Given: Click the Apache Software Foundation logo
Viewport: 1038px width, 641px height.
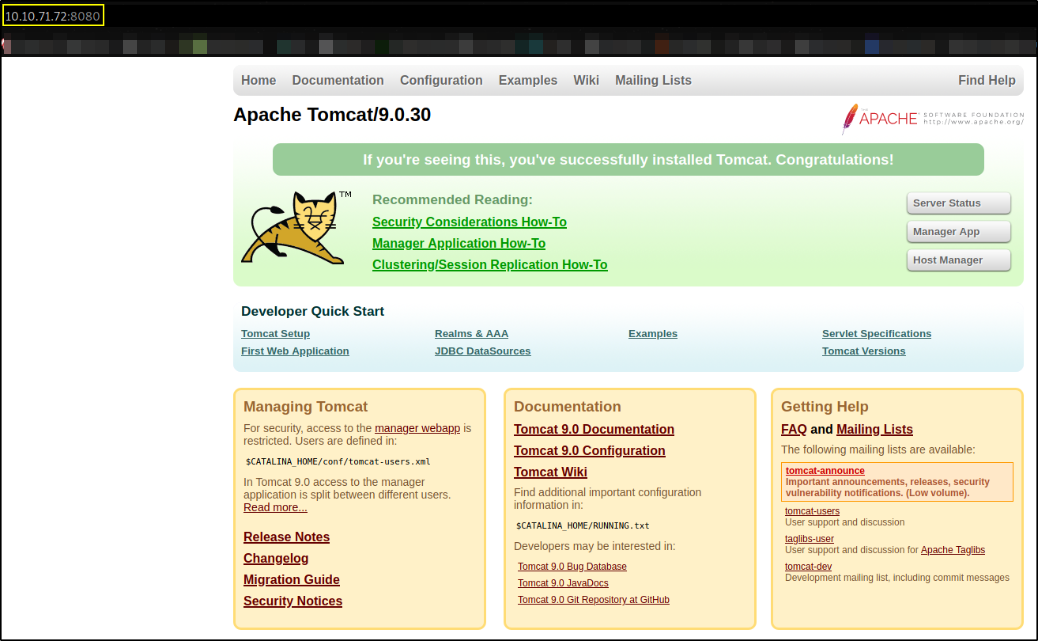Looking at the screenshot, I should click(933, 119).
